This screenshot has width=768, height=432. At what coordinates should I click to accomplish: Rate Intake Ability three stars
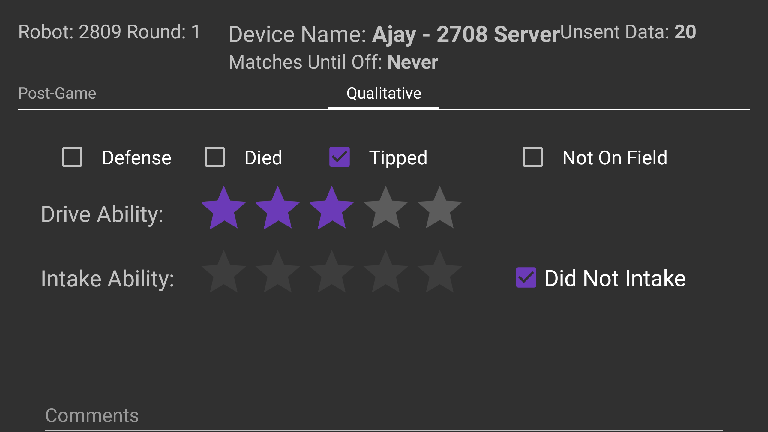331,274
